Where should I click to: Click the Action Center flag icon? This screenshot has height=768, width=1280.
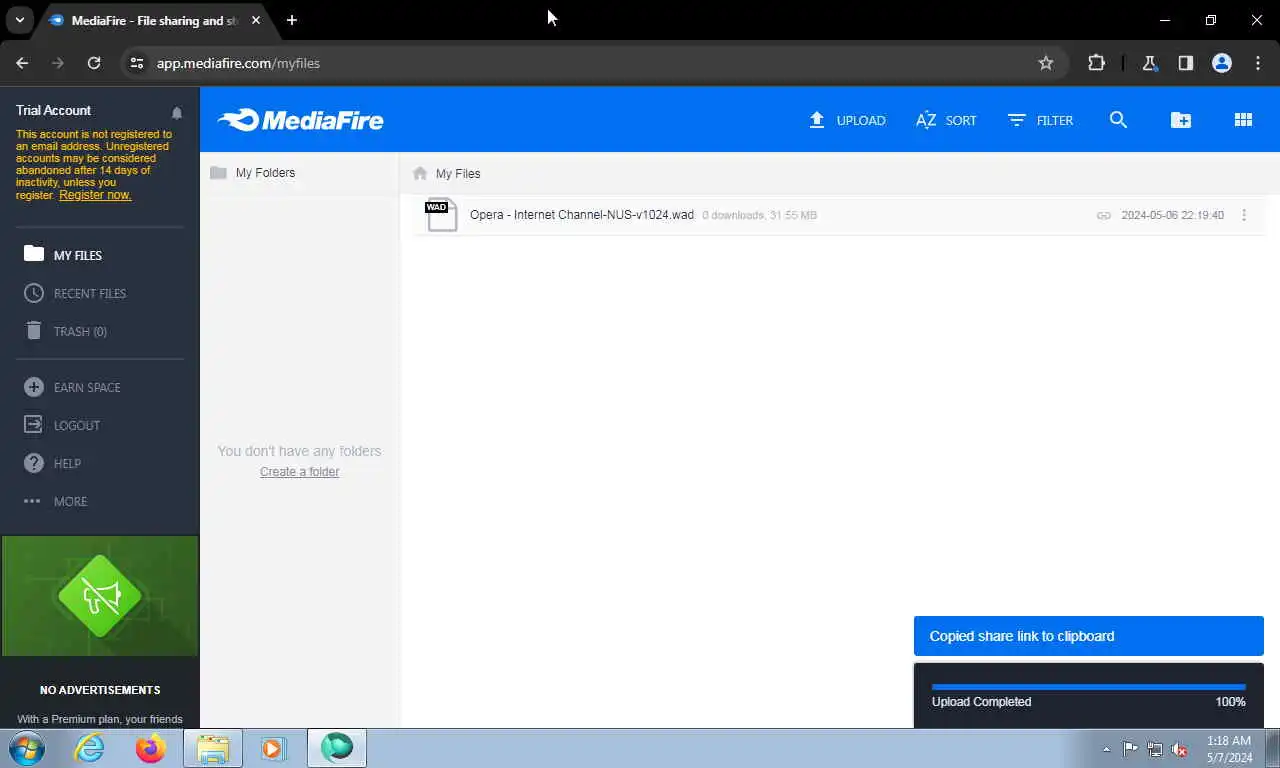1130,749
